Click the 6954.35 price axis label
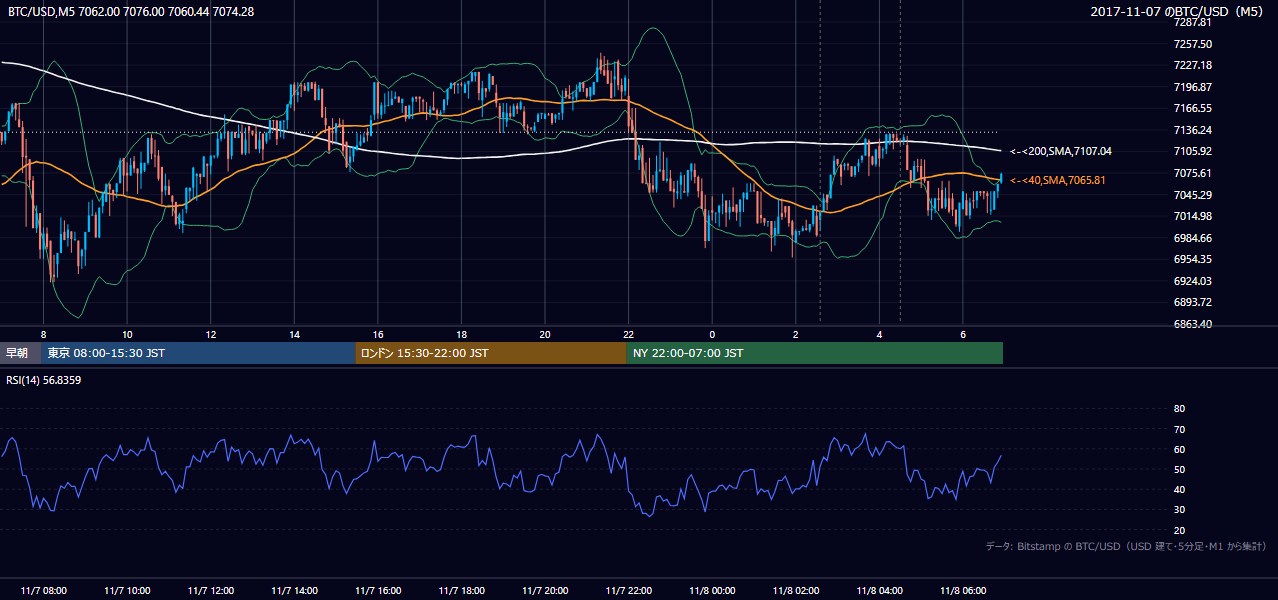1278x600 pixels. coord(1193,259)
